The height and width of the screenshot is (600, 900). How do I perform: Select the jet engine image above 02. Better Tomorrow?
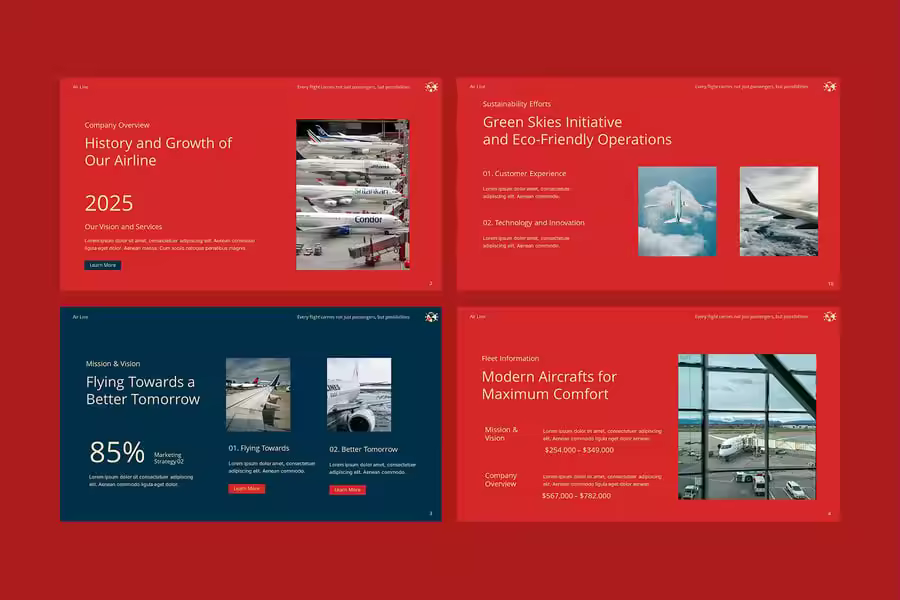359,394
